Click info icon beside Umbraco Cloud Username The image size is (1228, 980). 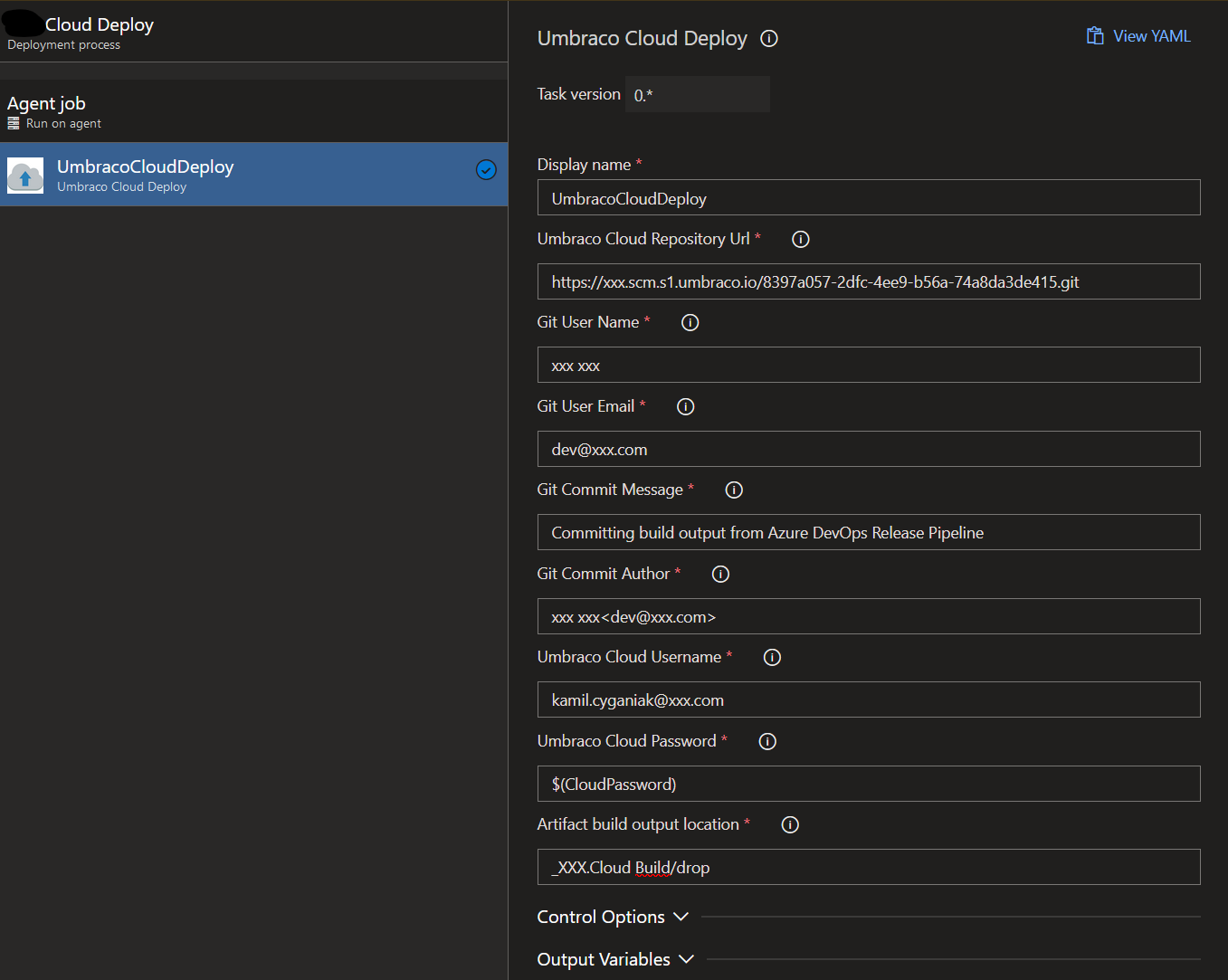[x=772, y=657]
